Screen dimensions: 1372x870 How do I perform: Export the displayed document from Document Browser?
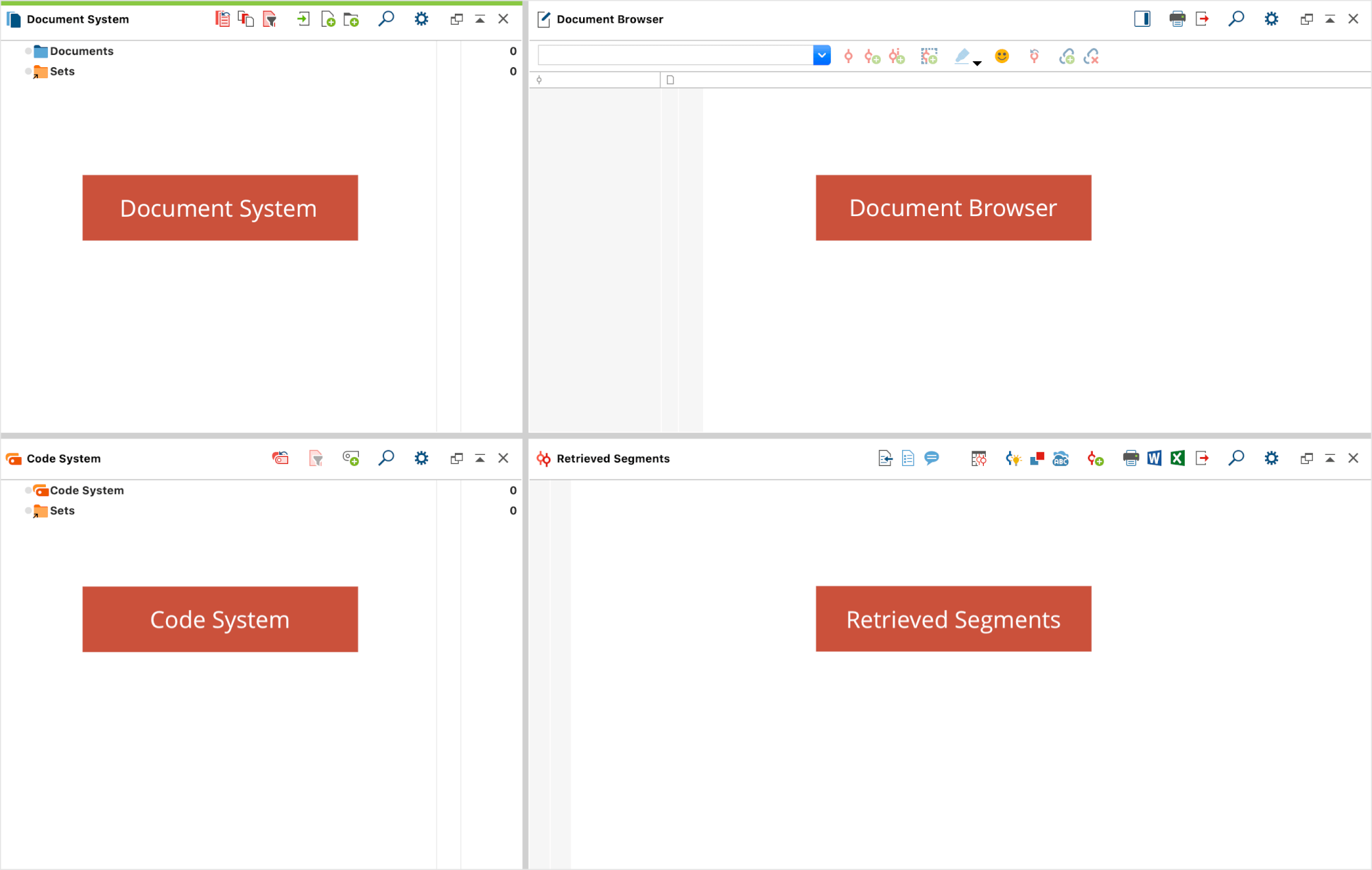[x=1202, y=19]
